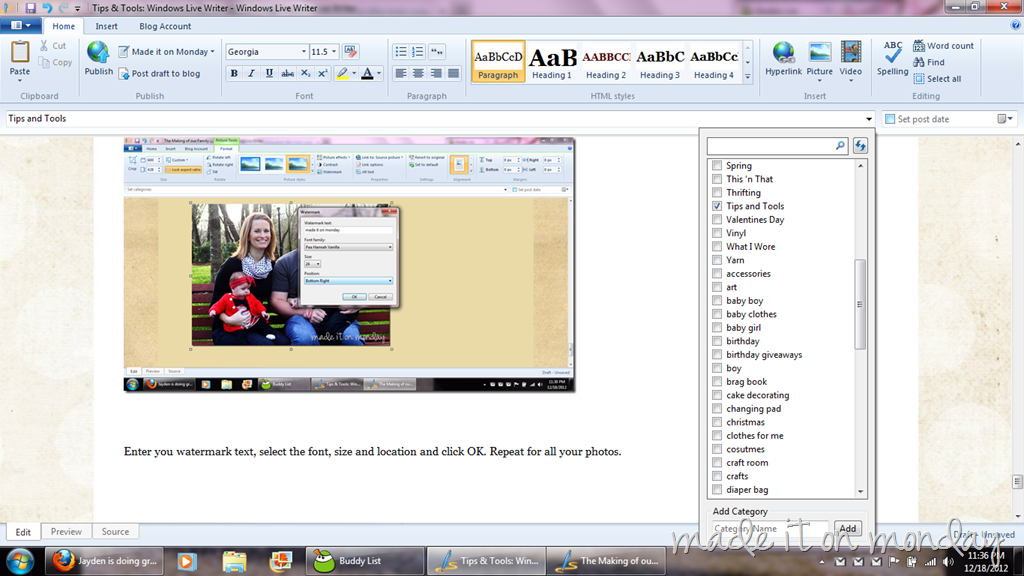Image resolution: width=1024 pixels, height=576 pixels.
Task: Apply Bold formatting
Action: point(234,73)
